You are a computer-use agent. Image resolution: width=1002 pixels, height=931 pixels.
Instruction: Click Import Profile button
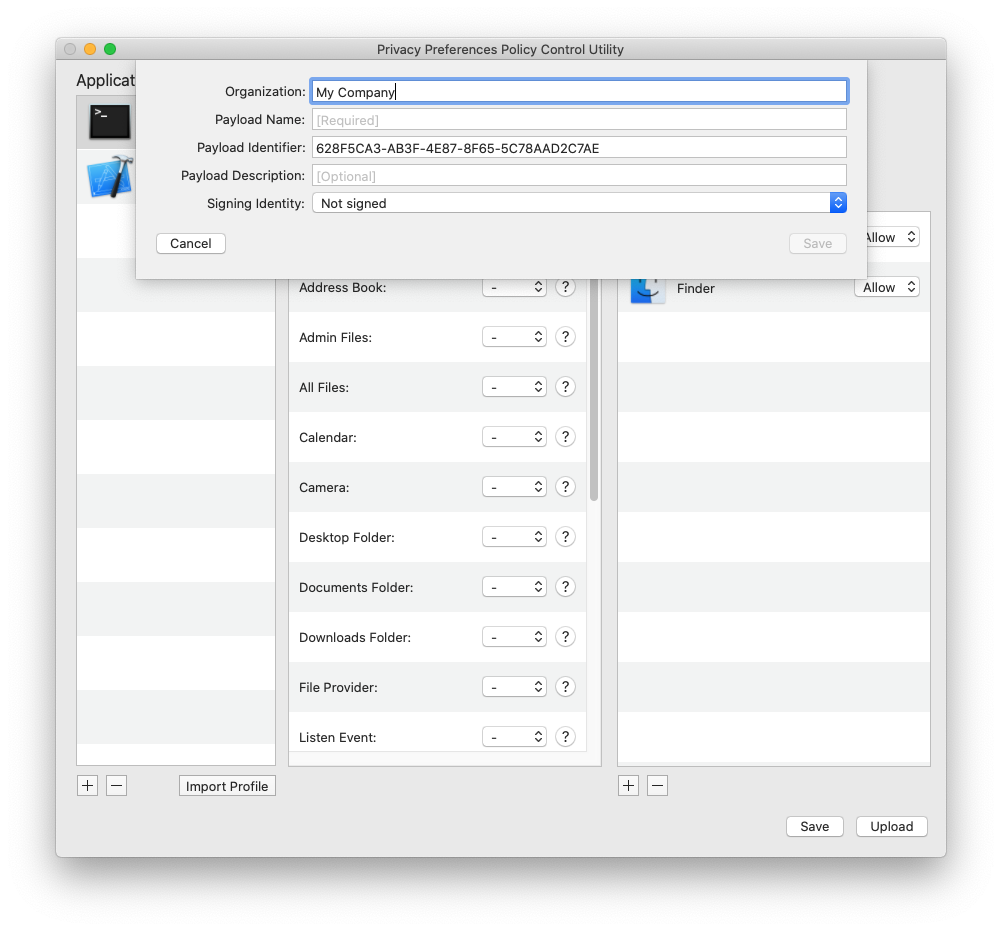[x=227, y=786]
